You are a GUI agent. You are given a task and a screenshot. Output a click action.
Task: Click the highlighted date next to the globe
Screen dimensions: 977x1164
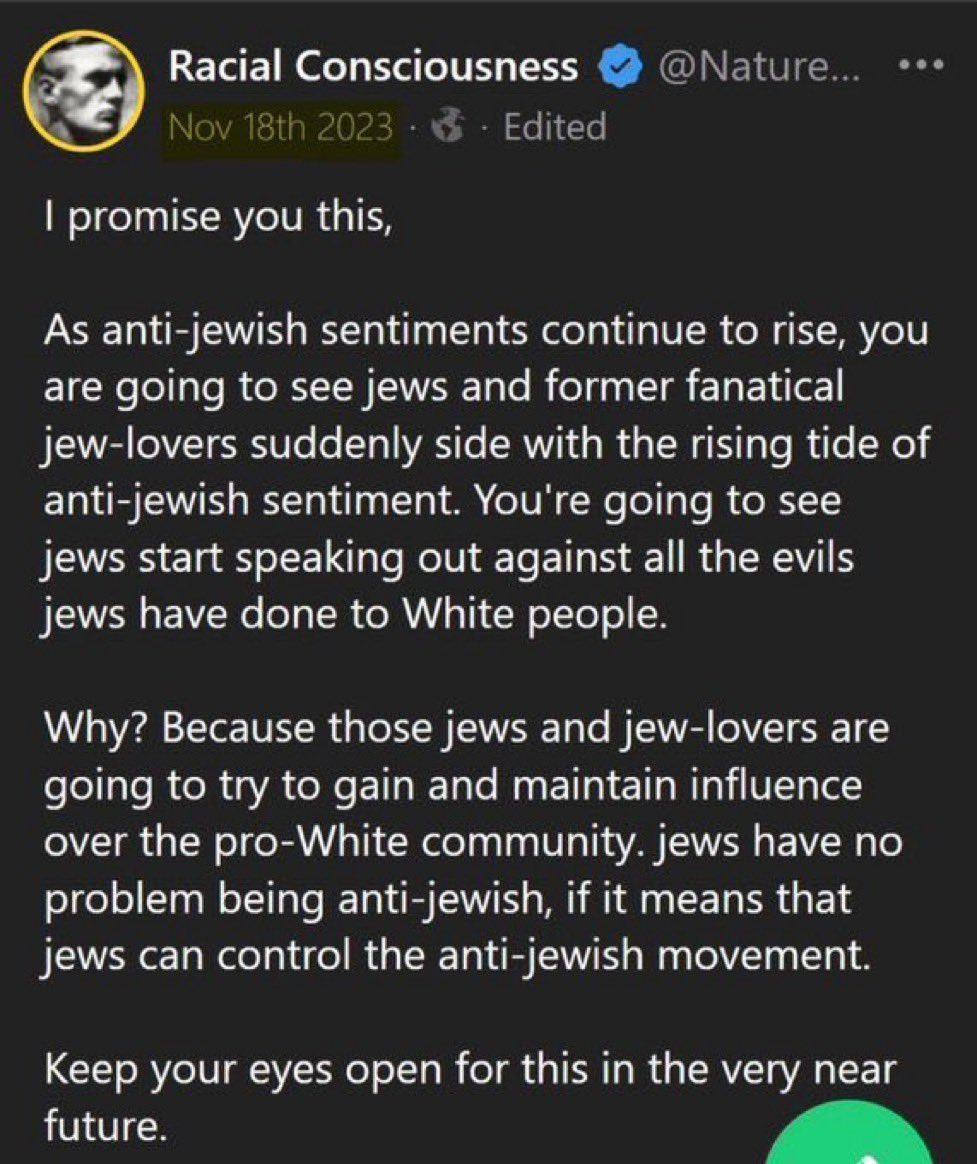pyautogui.click(x=280, y=127)
